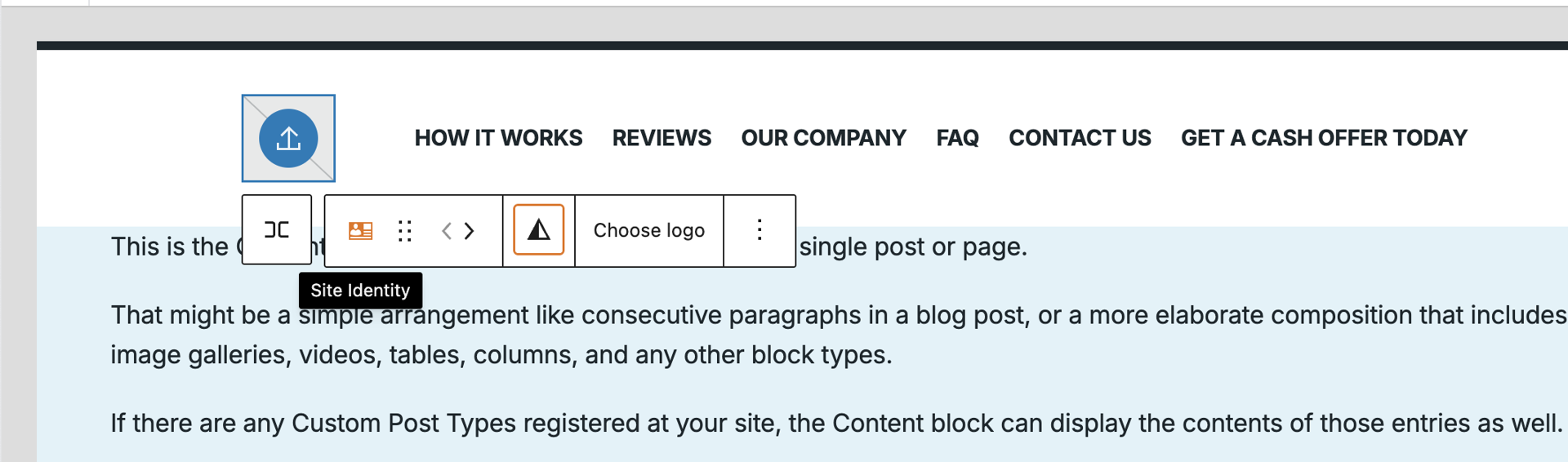Go to the FAQ navigation link
The width and height of the screenshot is (1568, 462).
957,138
